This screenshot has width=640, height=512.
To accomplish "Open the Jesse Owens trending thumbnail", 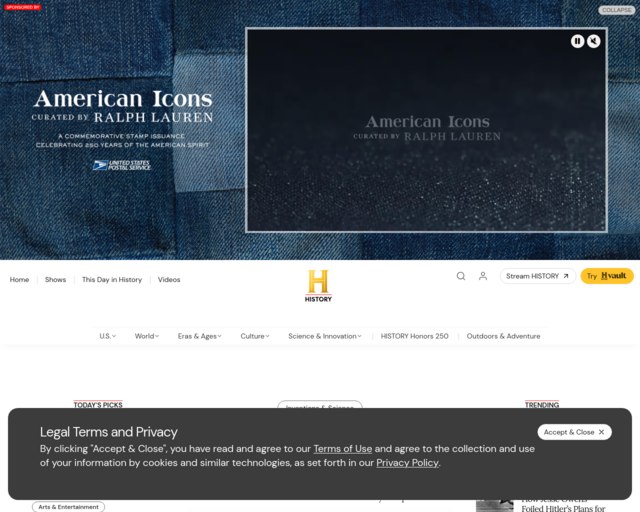I will click(x=495, y=505).
